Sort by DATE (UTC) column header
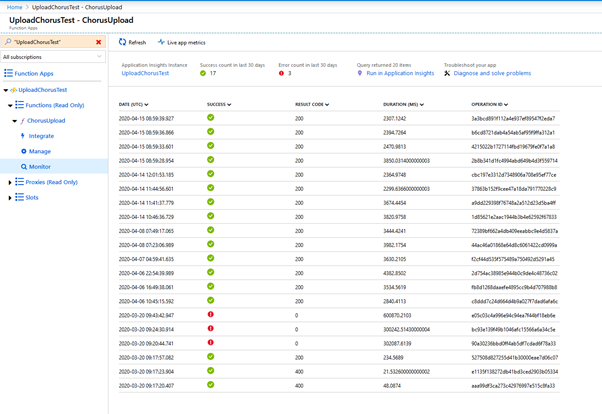The image size is (602, 414). point(134,104)
